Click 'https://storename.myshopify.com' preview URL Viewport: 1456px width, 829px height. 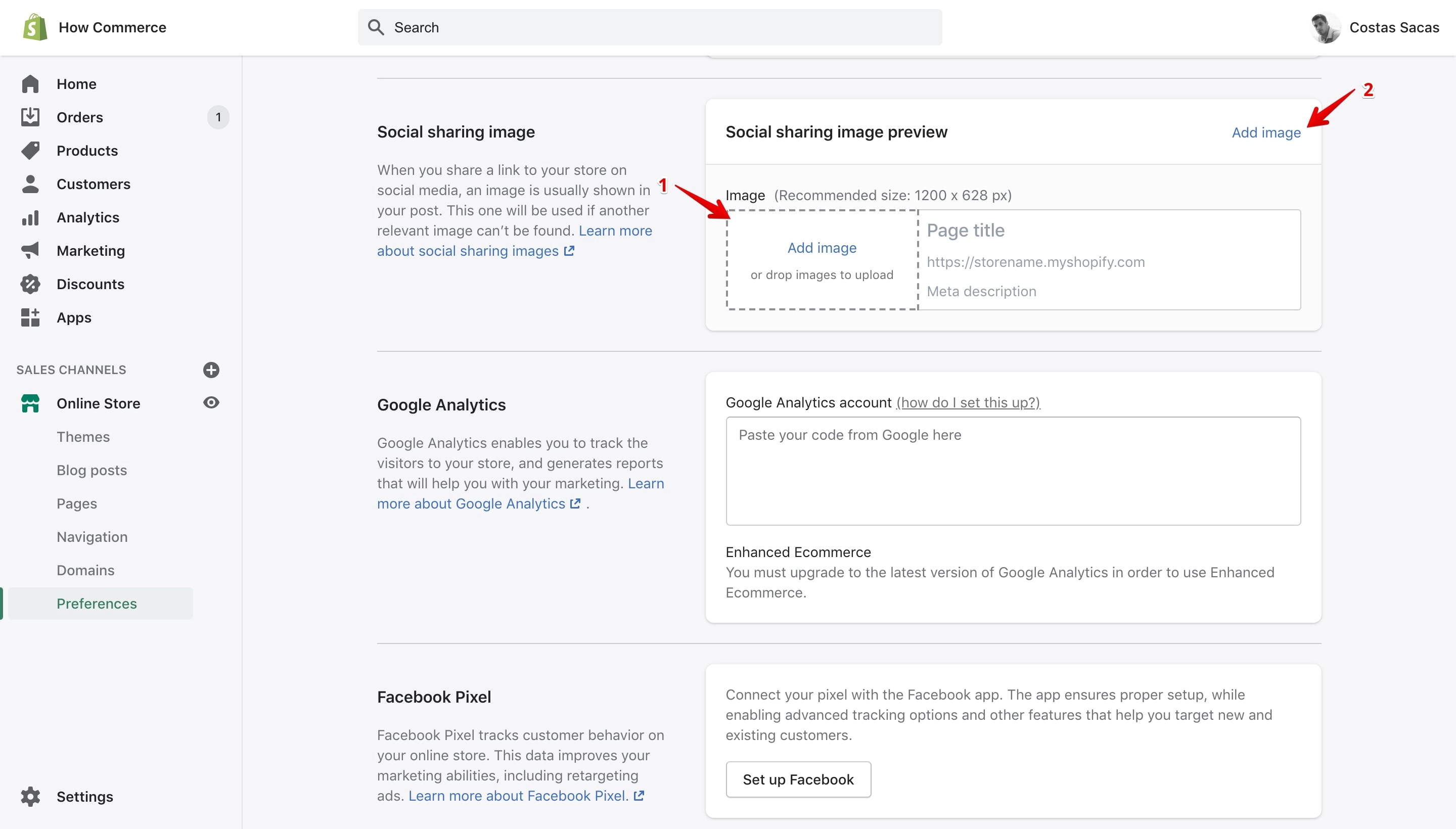coord(1036,262)
